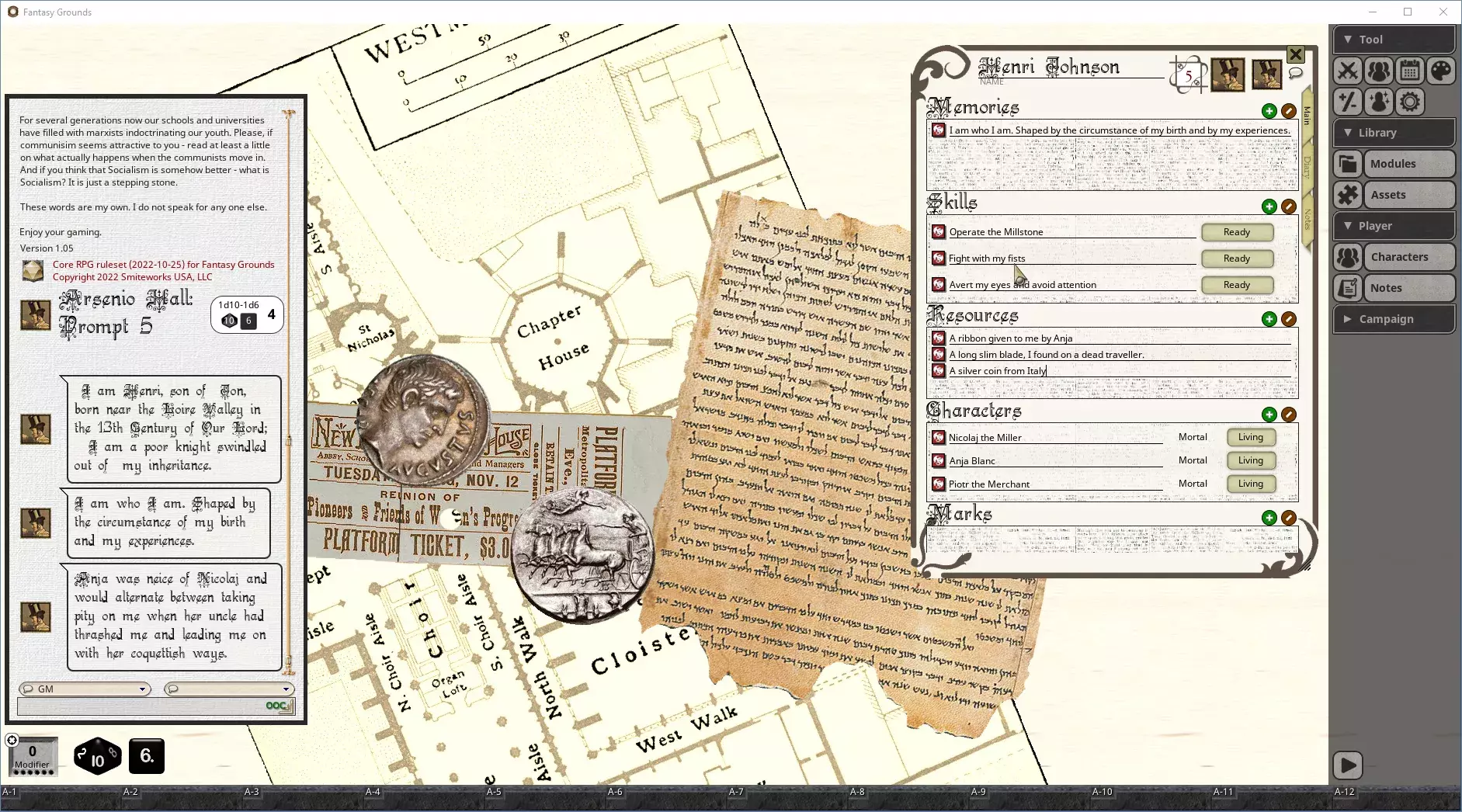1462x812 pixels.
Task: Click the Henri Johnson name field
Action: tap(1071, 68)
